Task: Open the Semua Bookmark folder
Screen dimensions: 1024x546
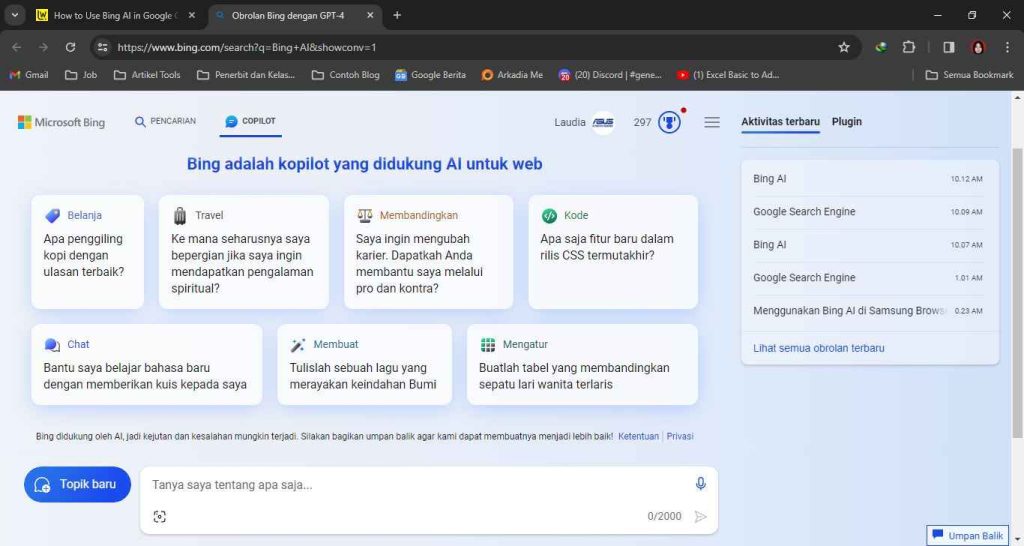Action: point(969,75)
